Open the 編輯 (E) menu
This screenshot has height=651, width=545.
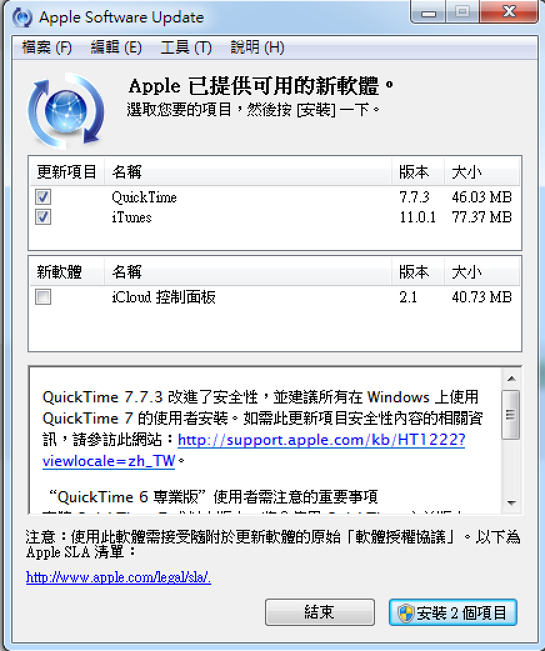coord(116,47)
